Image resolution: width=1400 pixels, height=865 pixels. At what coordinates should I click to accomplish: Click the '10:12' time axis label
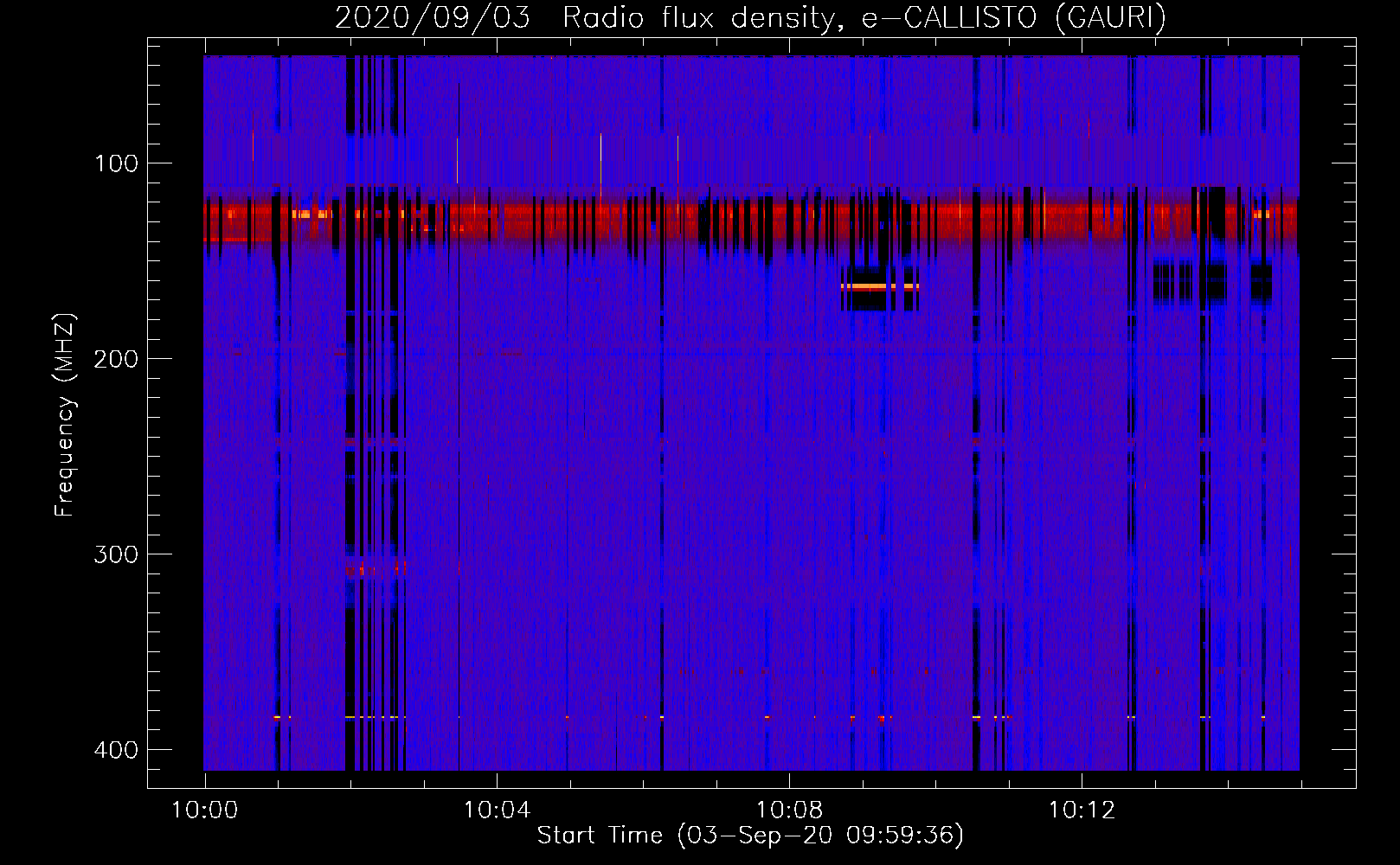coord(1082,811)
